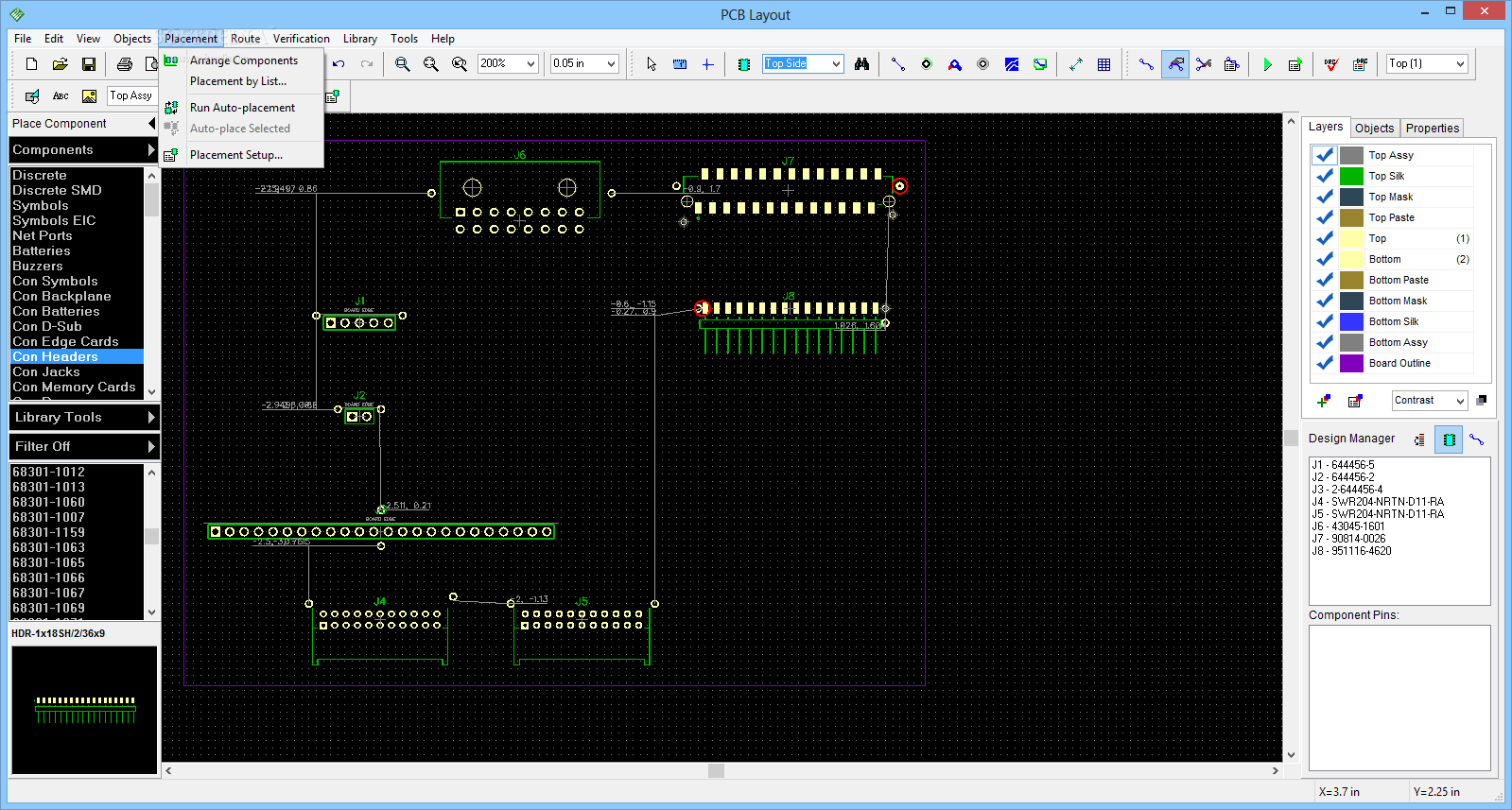Screen dimensions: 1512x810
Task: Click the Check Design Rules icon
Action: point(1331,64)
